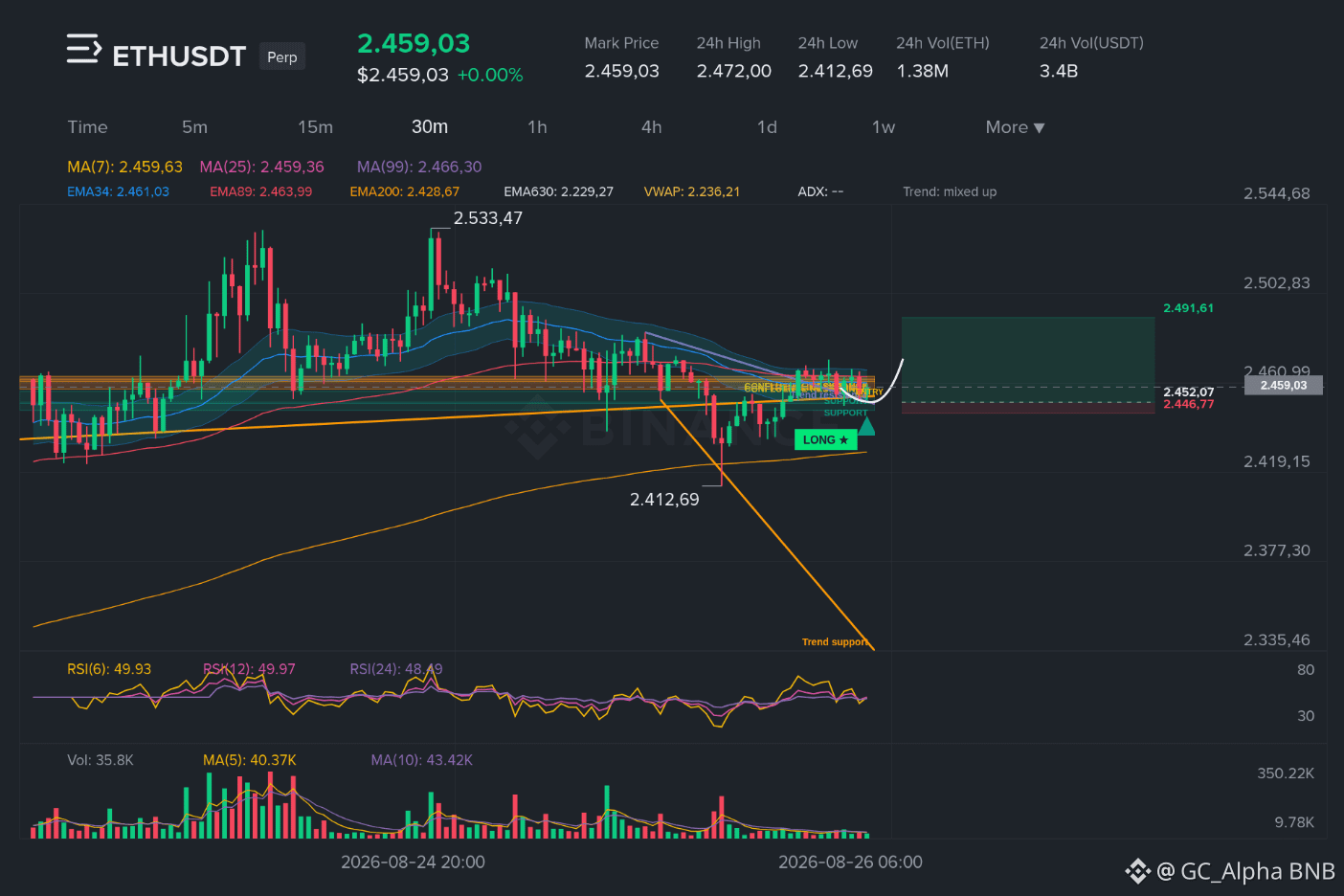
Task: Switch to the 1w timeframe
Action: point(883,127)
